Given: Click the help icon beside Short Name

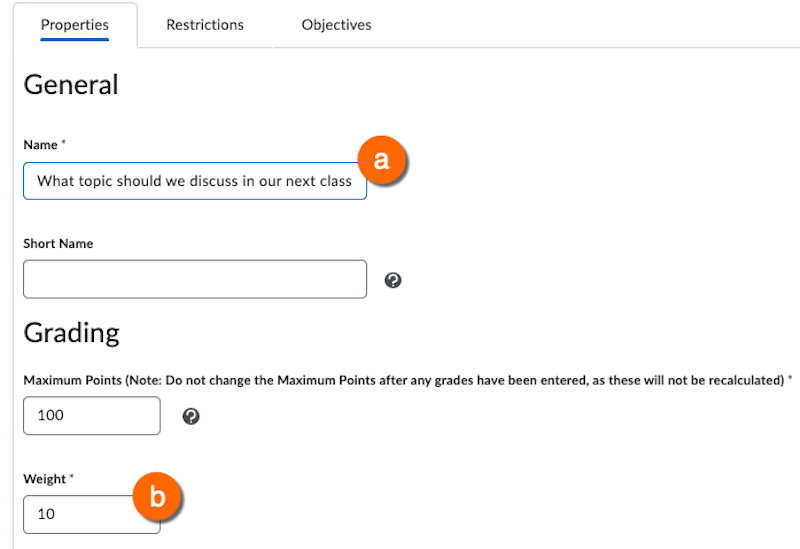Looking at the screenshot, I should click(x=393, y=280).
